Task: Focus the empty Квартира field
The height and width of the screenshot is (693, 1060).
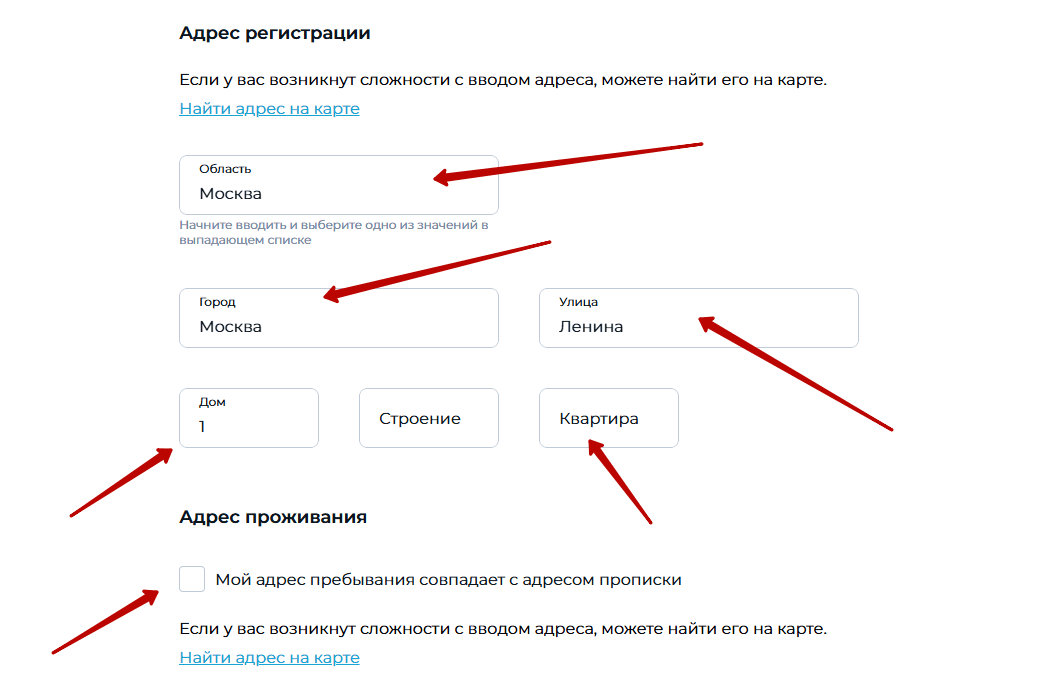Action: (x=608, y=418)
